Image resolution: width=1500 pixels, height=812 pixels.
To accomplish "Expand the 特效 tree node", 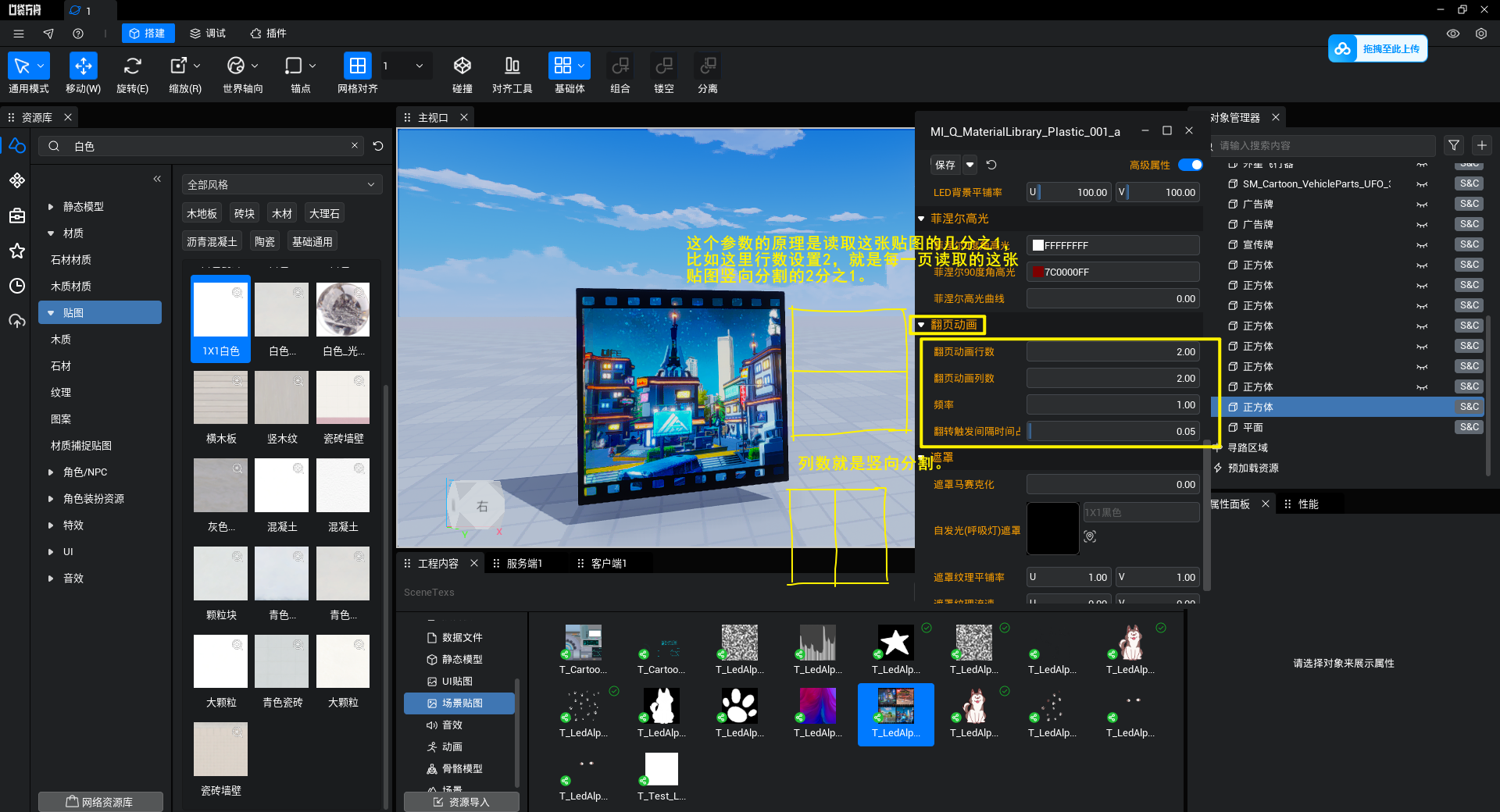I will [x=51, y=525].
